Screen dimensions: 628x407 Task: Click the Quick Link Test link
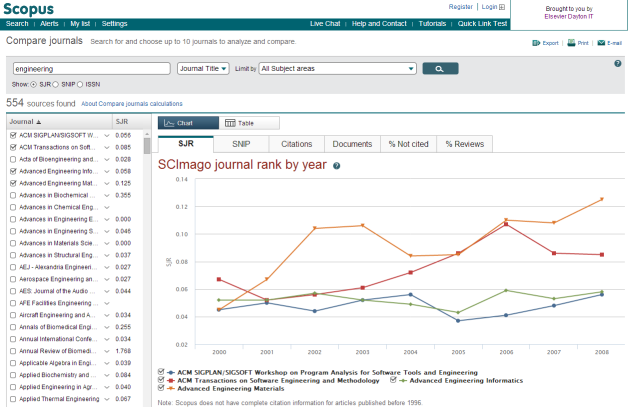pyautogui.click(x=482, y=24)
